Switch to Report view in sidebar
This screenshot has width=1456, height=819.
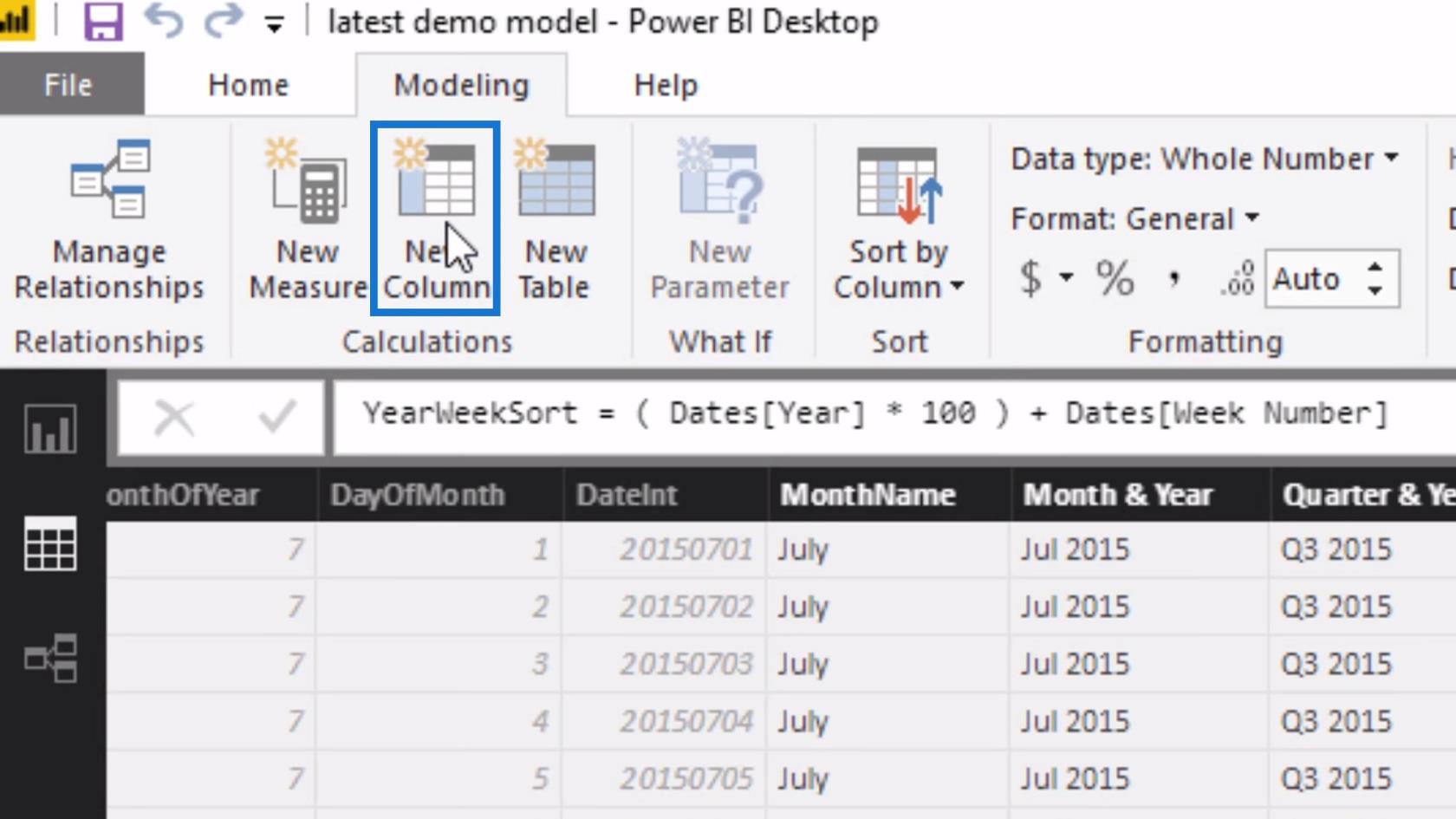[x=50, y=429]
